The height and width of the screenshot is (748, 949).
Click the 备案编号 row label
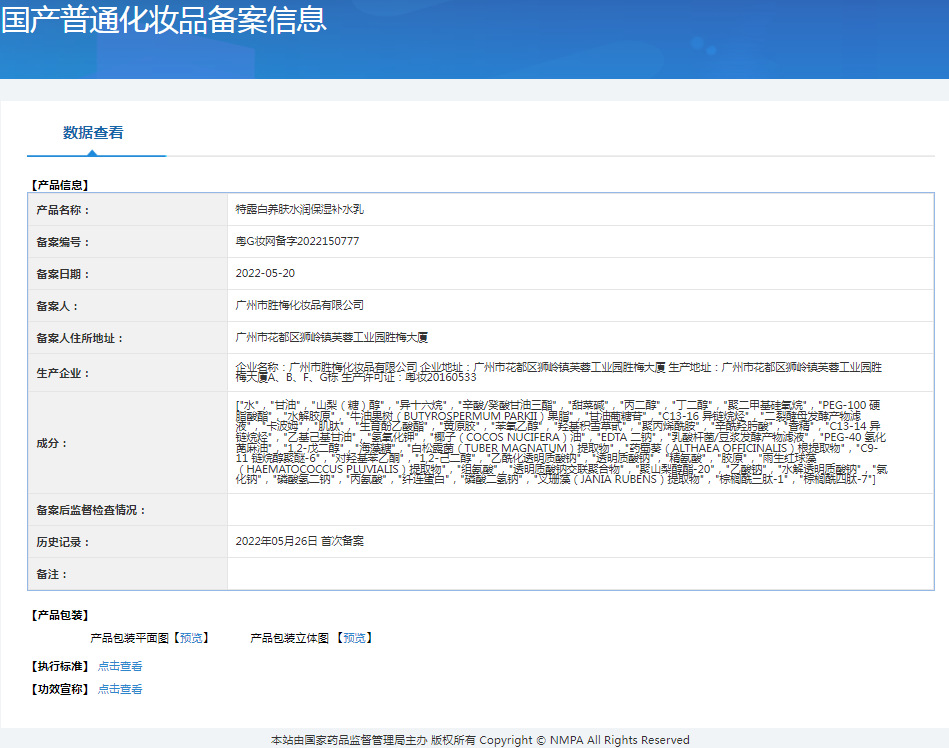63,242
